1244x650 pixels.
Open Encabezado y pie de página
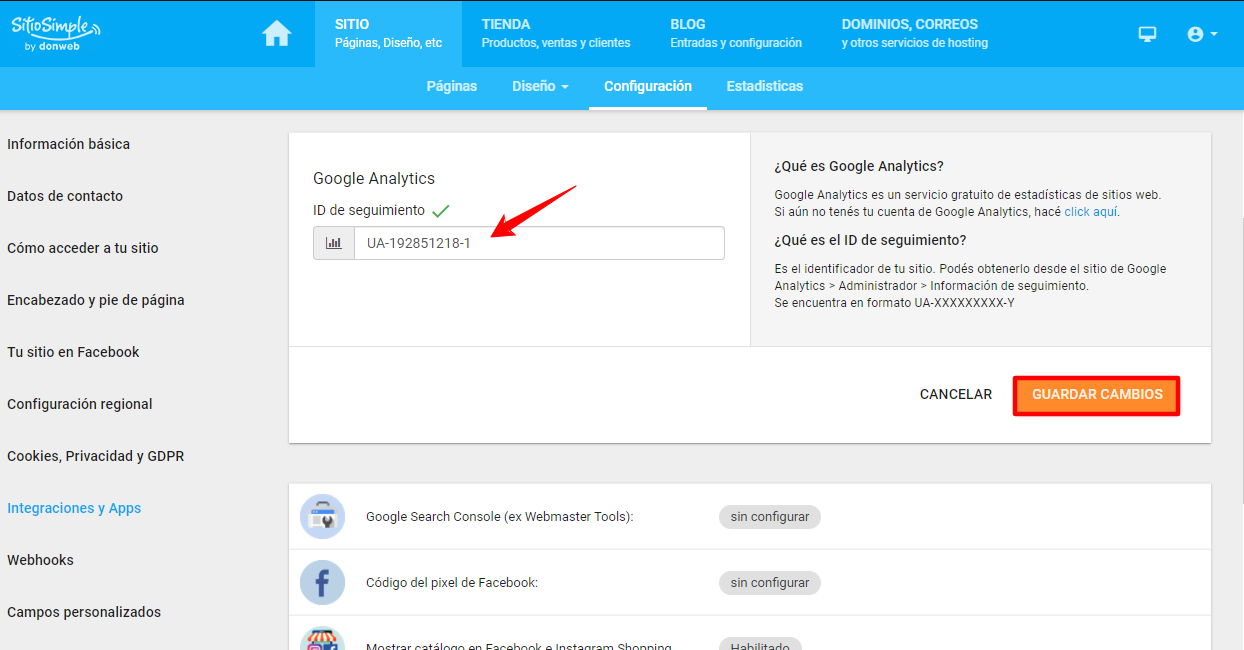click(96, 300)
